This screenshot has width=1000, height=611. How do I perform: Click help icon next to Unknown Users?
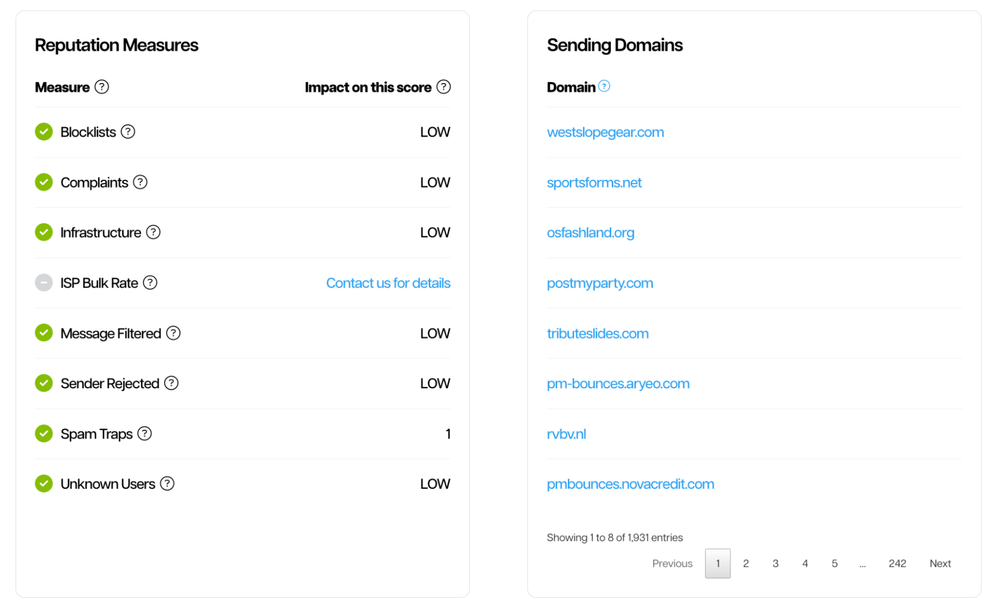(x=167, y=484)
